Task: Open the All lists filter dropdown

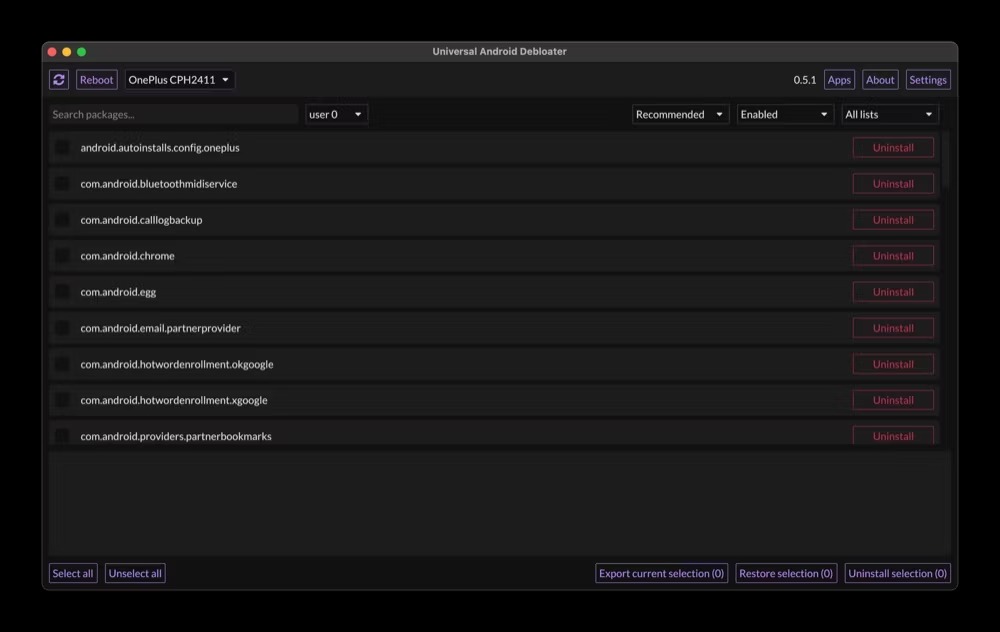Action: click(890, 115)
